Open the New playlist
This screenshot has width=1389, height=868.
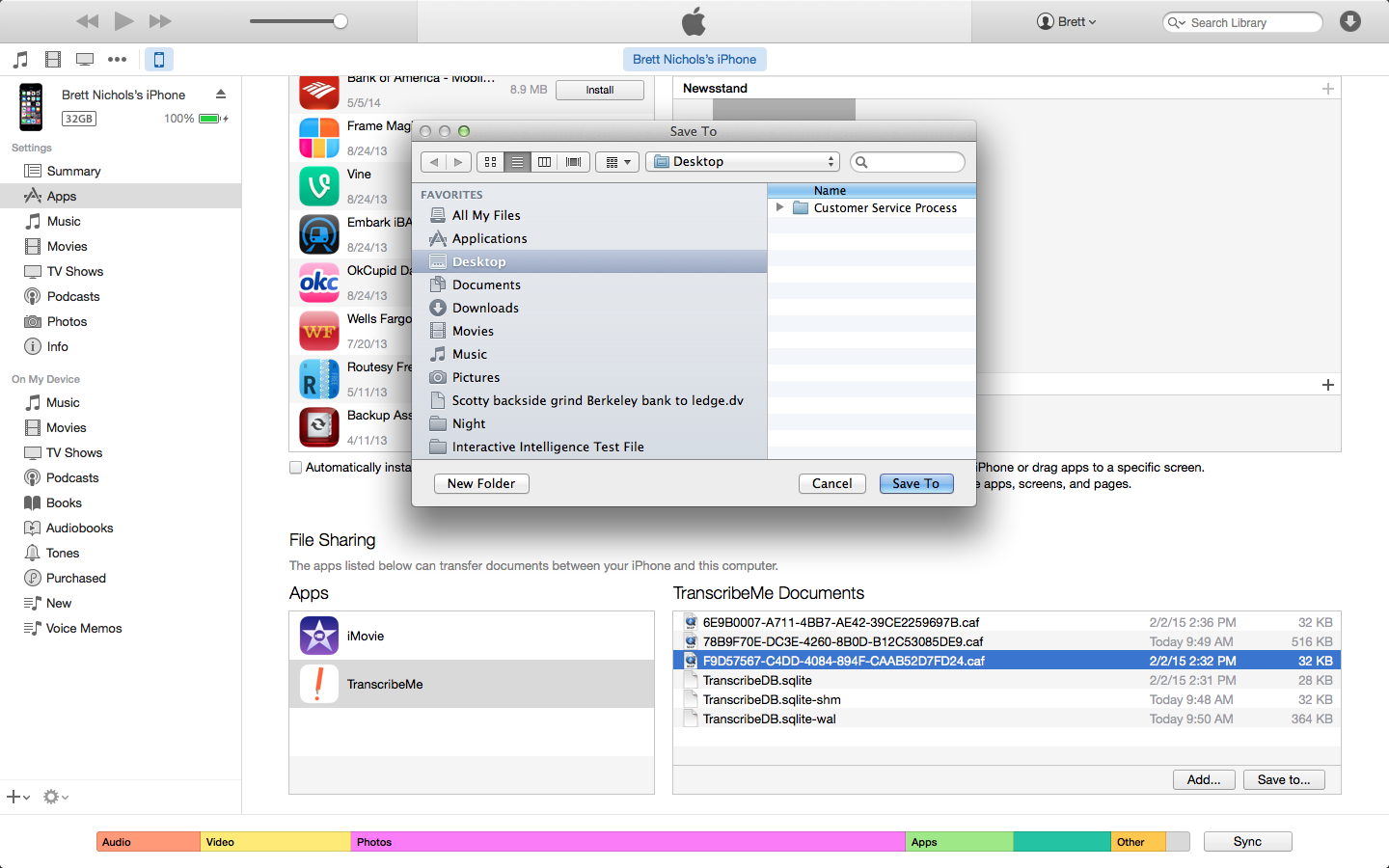pyautogui.click(x=59, y=603)
